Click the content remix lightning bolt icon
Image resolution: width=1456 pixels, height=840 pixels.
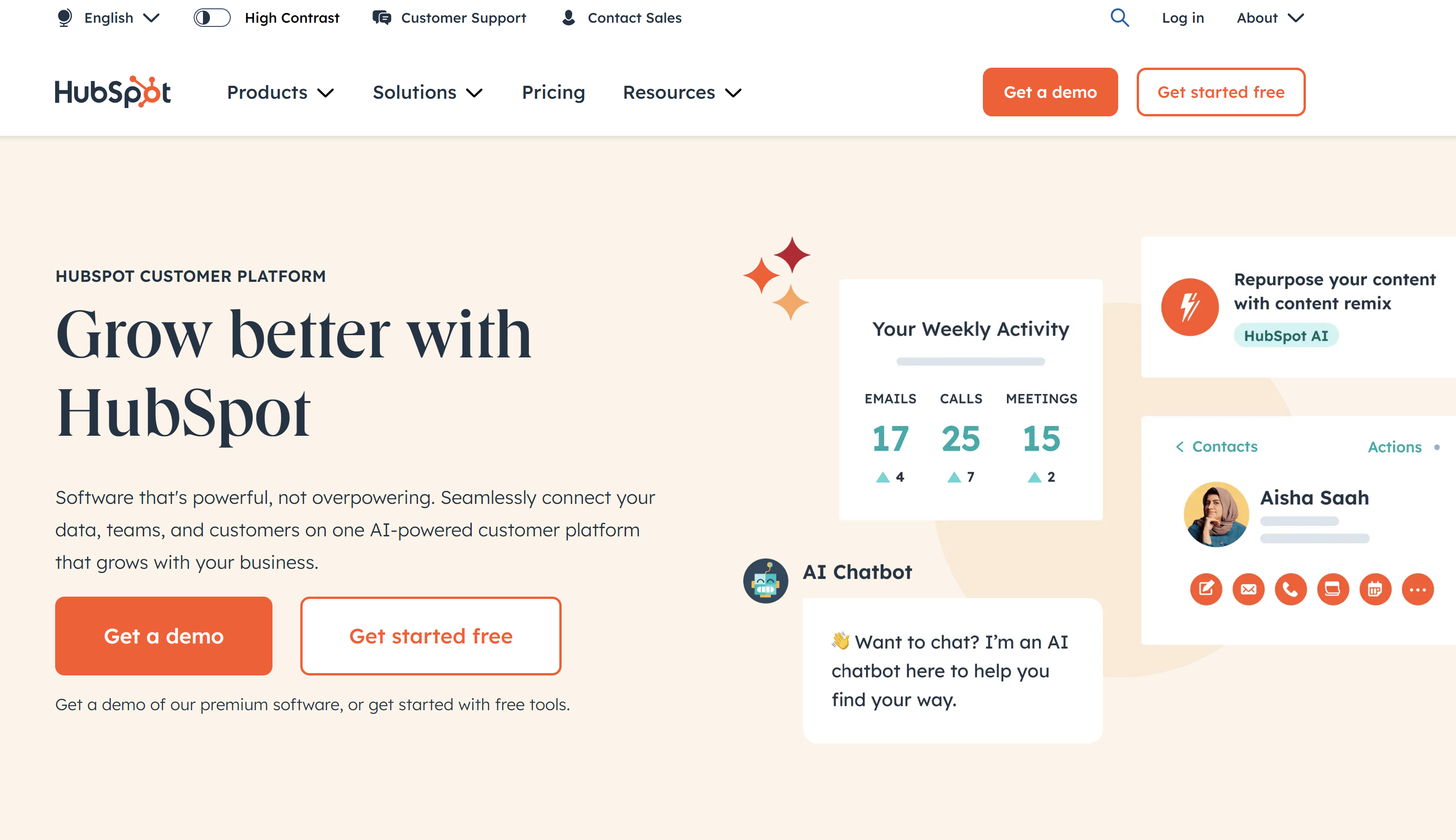click(1190, 307)
